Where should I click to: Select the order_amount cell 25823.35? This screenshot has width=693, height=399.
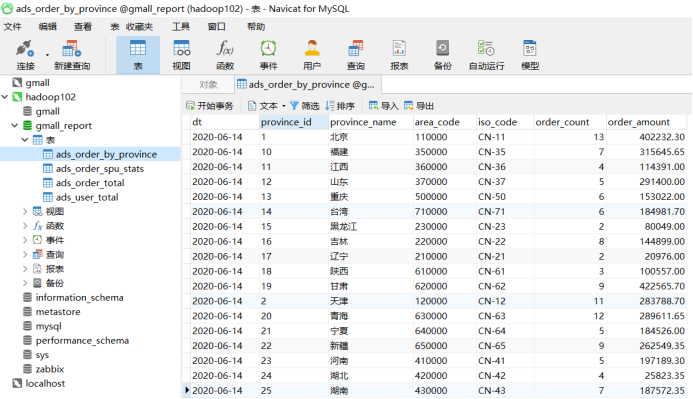(x=646, y=376)
